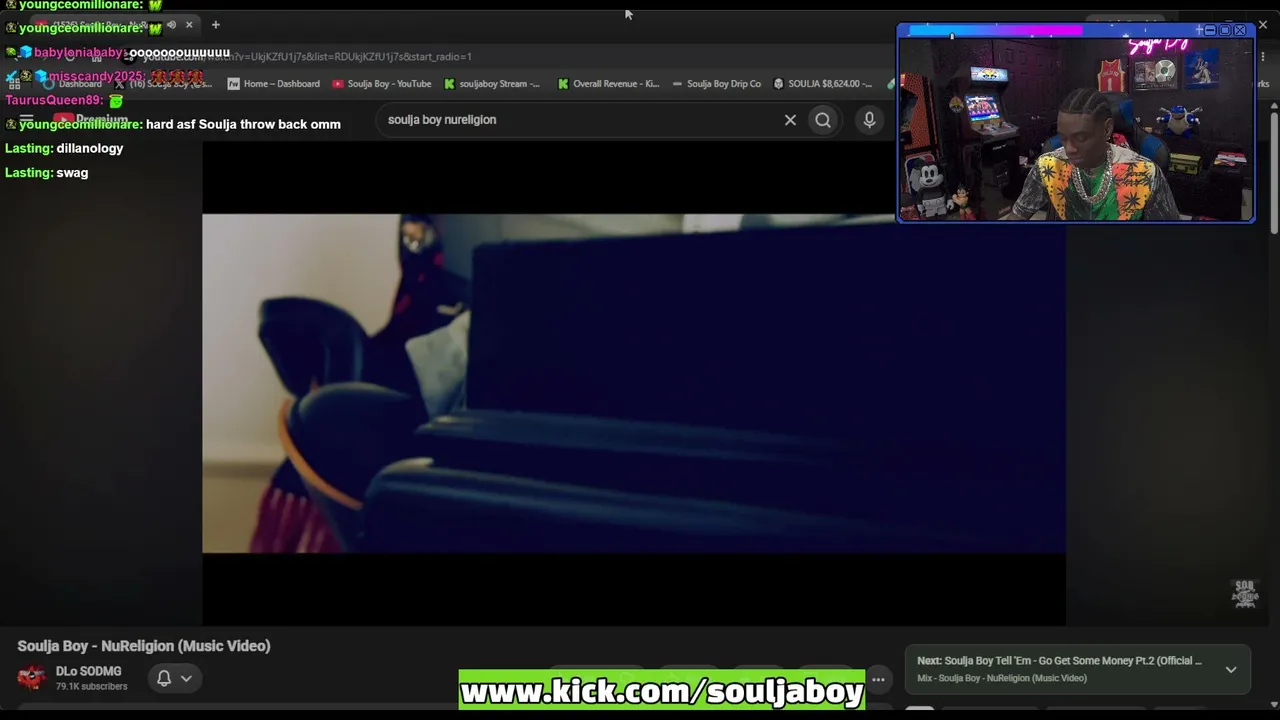Open the more actions three-dot menu
This screenshot has height=720, width=1280.
[x=878, y=680]
